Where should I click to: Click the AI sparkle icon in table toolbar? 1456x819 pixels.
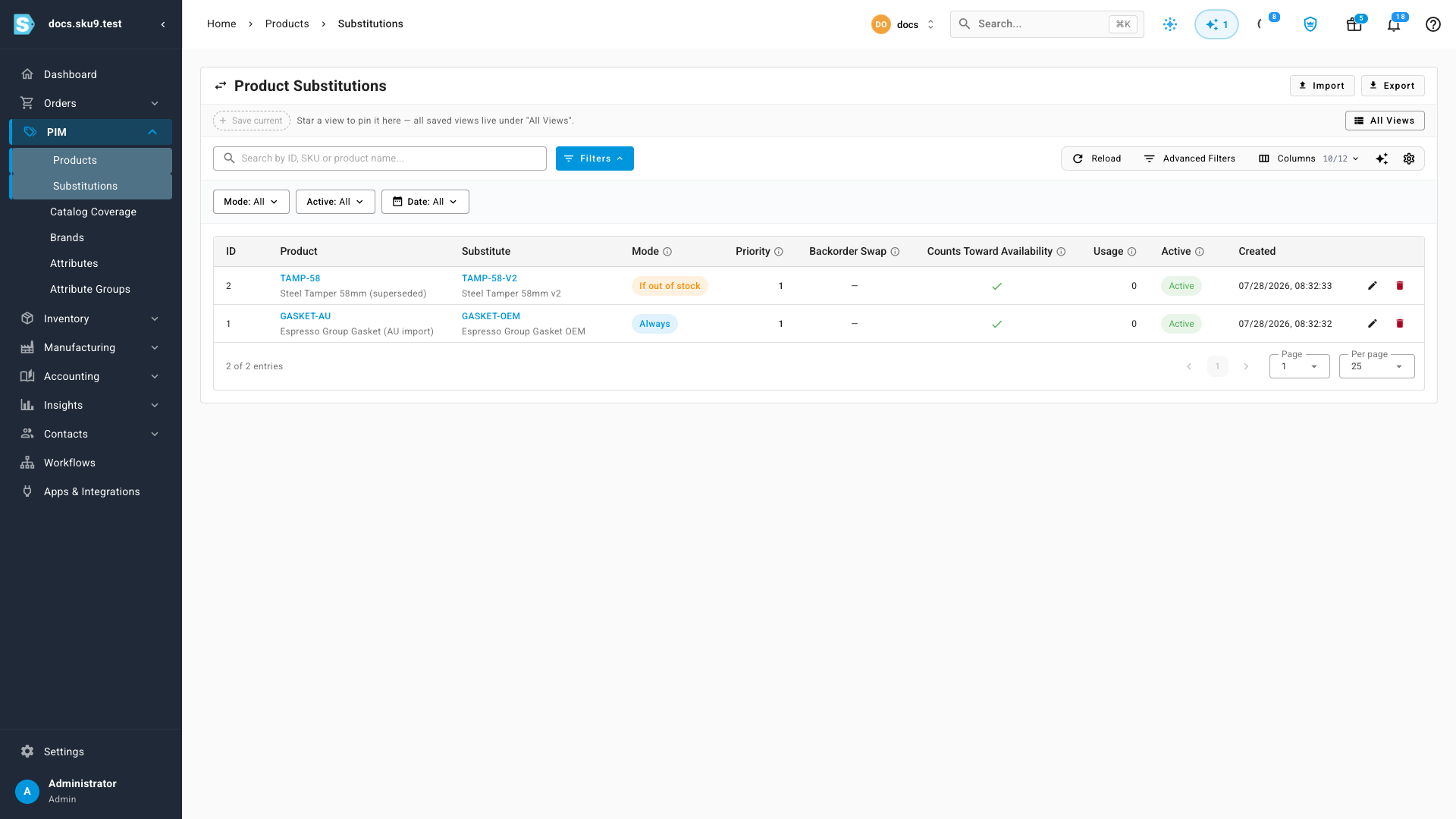[1382, 158]
